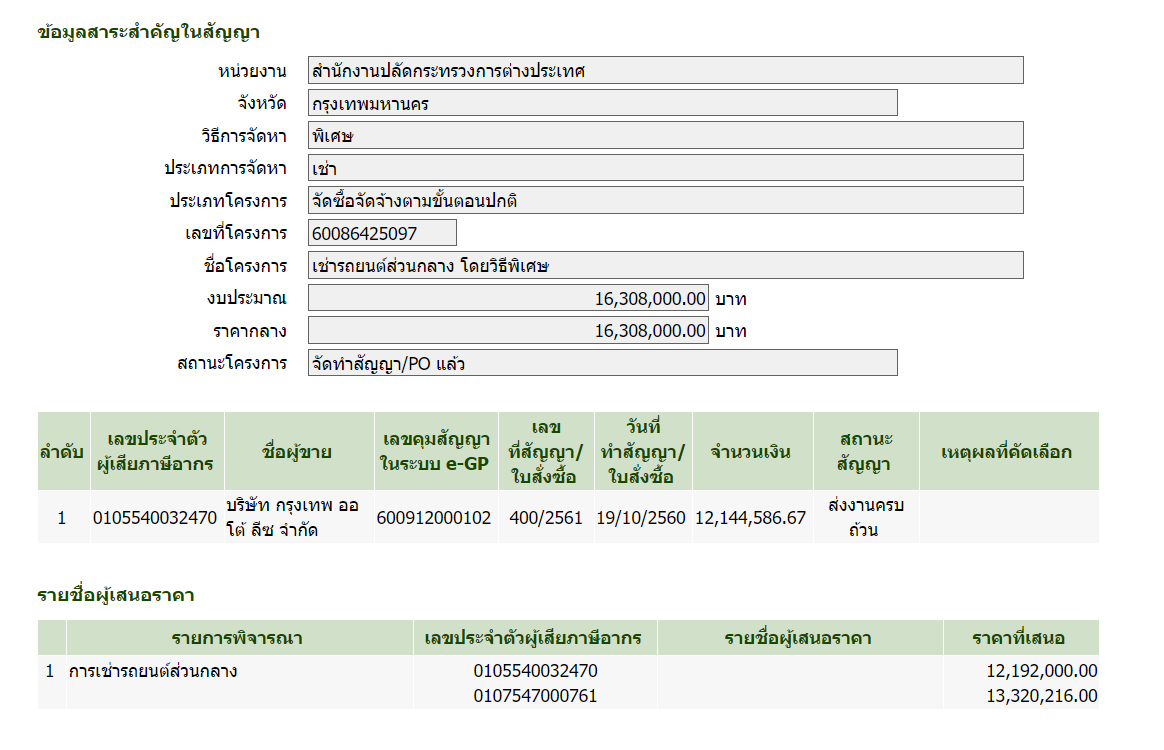Select the จังหวัด field showing กรุงเทพมหานคร
The height and width of the screenshot is (750, 1164).
point(602,103)
